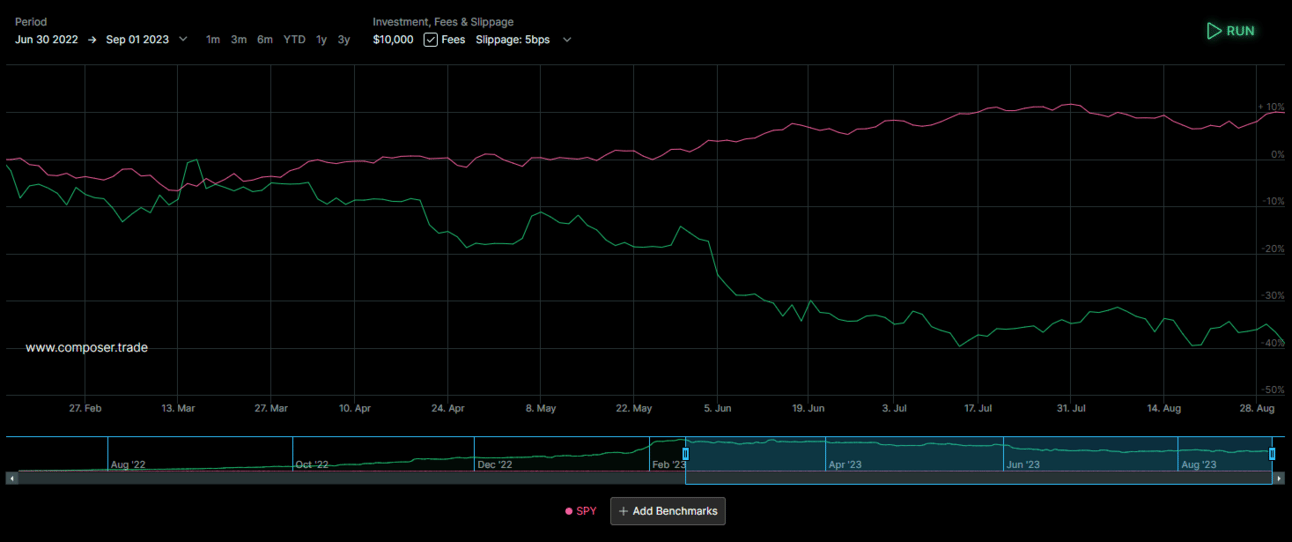Select the 1m period preset

pos(213,40)
